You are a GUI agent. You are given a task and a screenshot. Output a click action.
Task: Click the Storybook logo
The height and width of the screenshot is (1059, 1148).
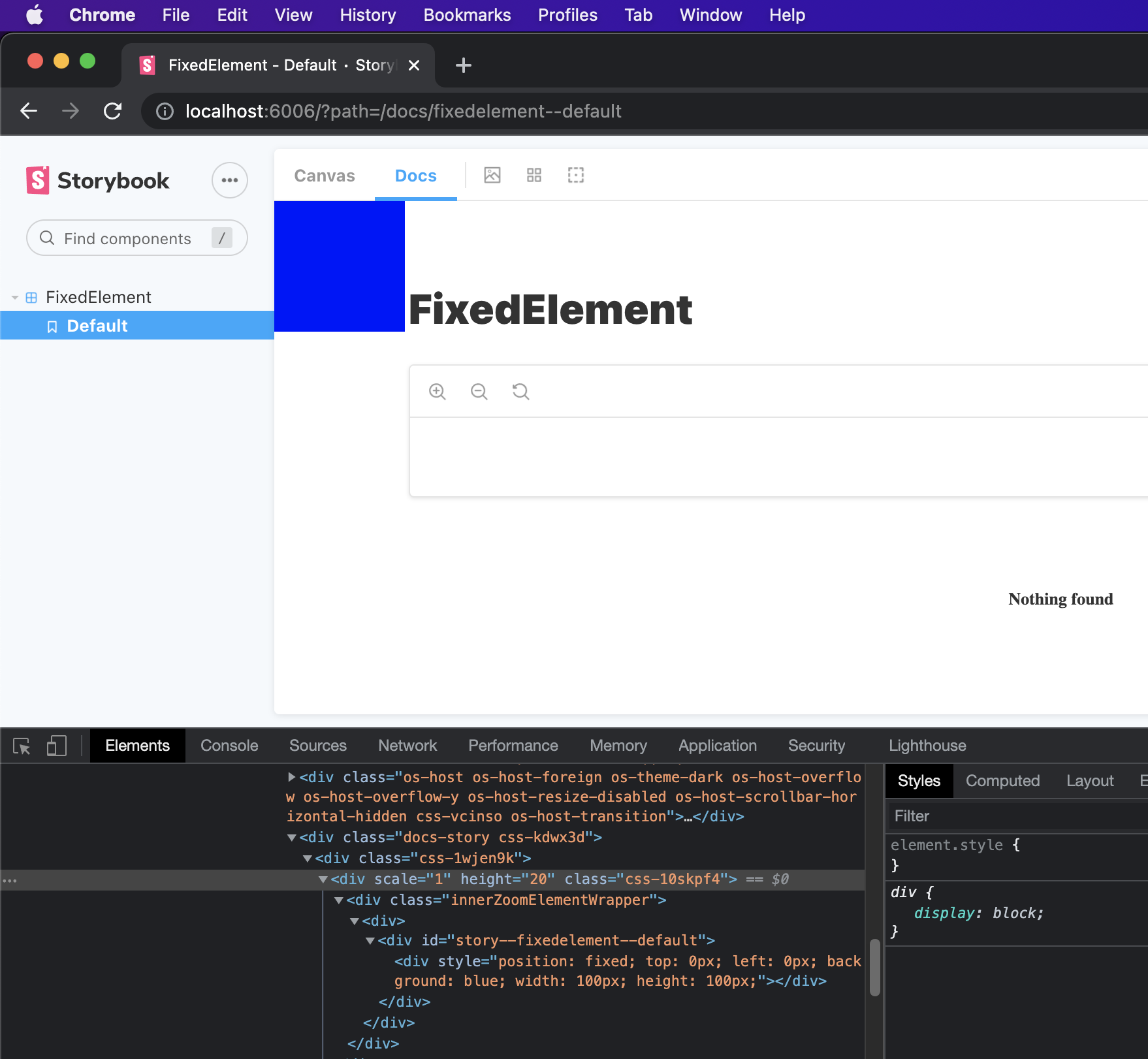point(97,180)
